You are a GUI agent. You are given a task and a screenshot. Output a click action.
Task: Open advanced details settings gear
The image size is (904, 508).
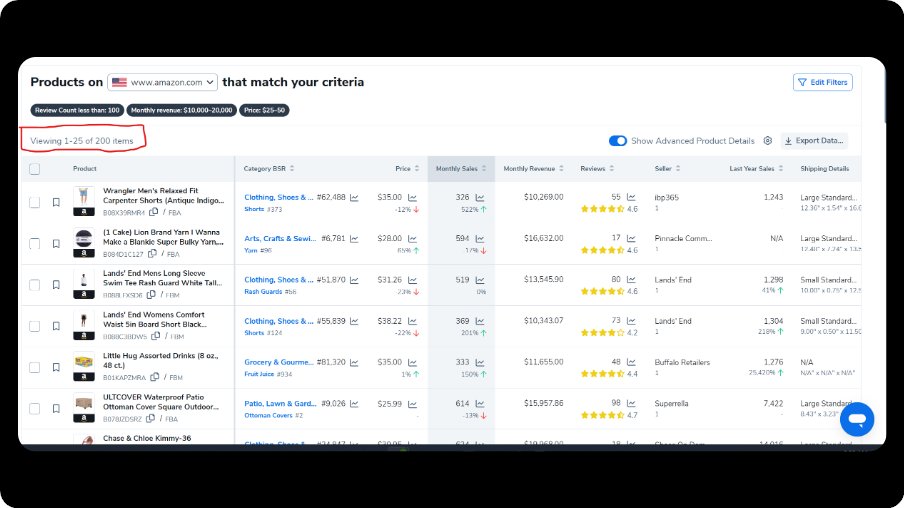768,141
